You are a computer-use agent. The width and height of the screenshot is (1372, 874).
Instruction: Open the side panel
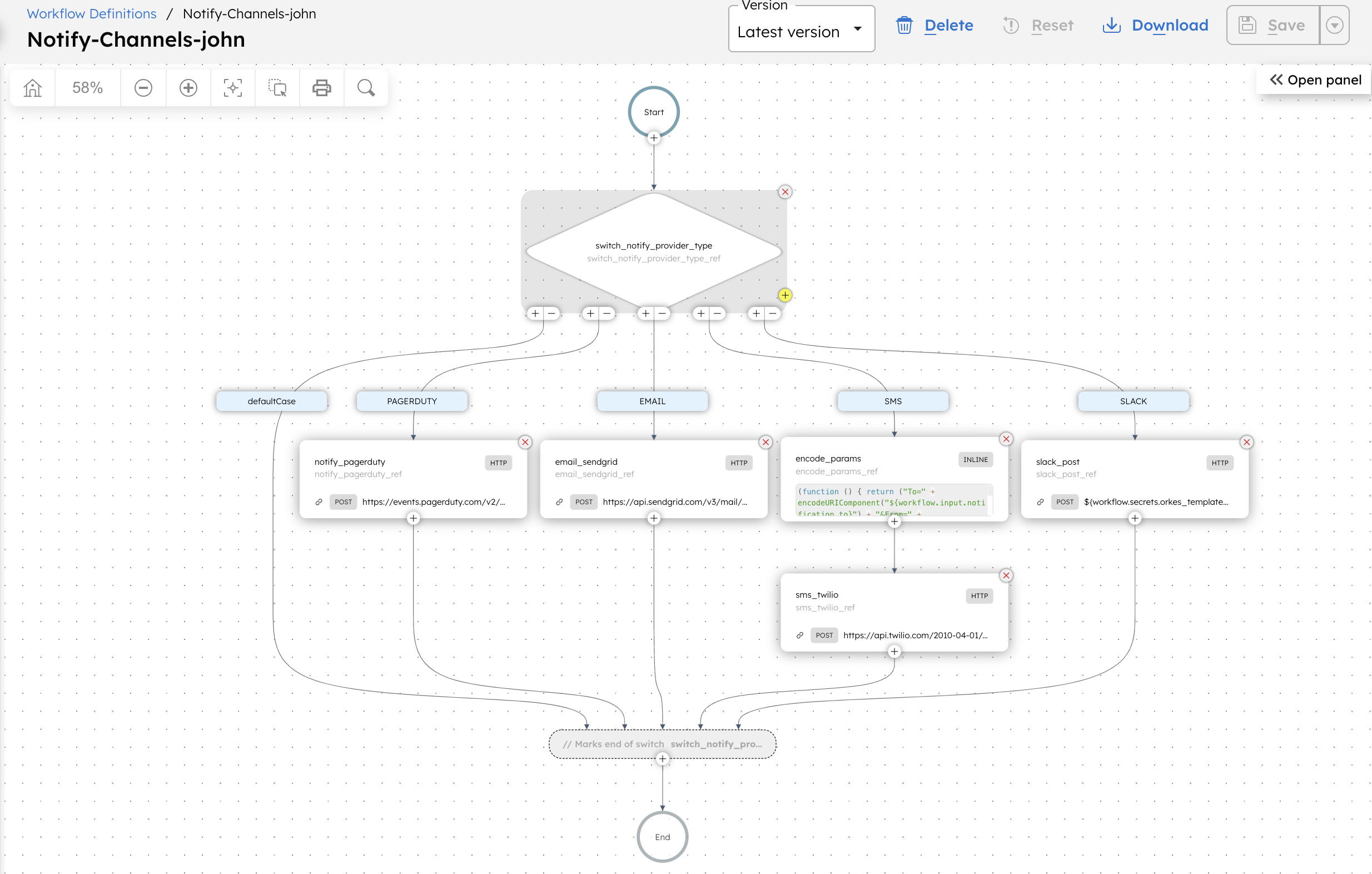pyautogui.click(x=1315, y=80)
